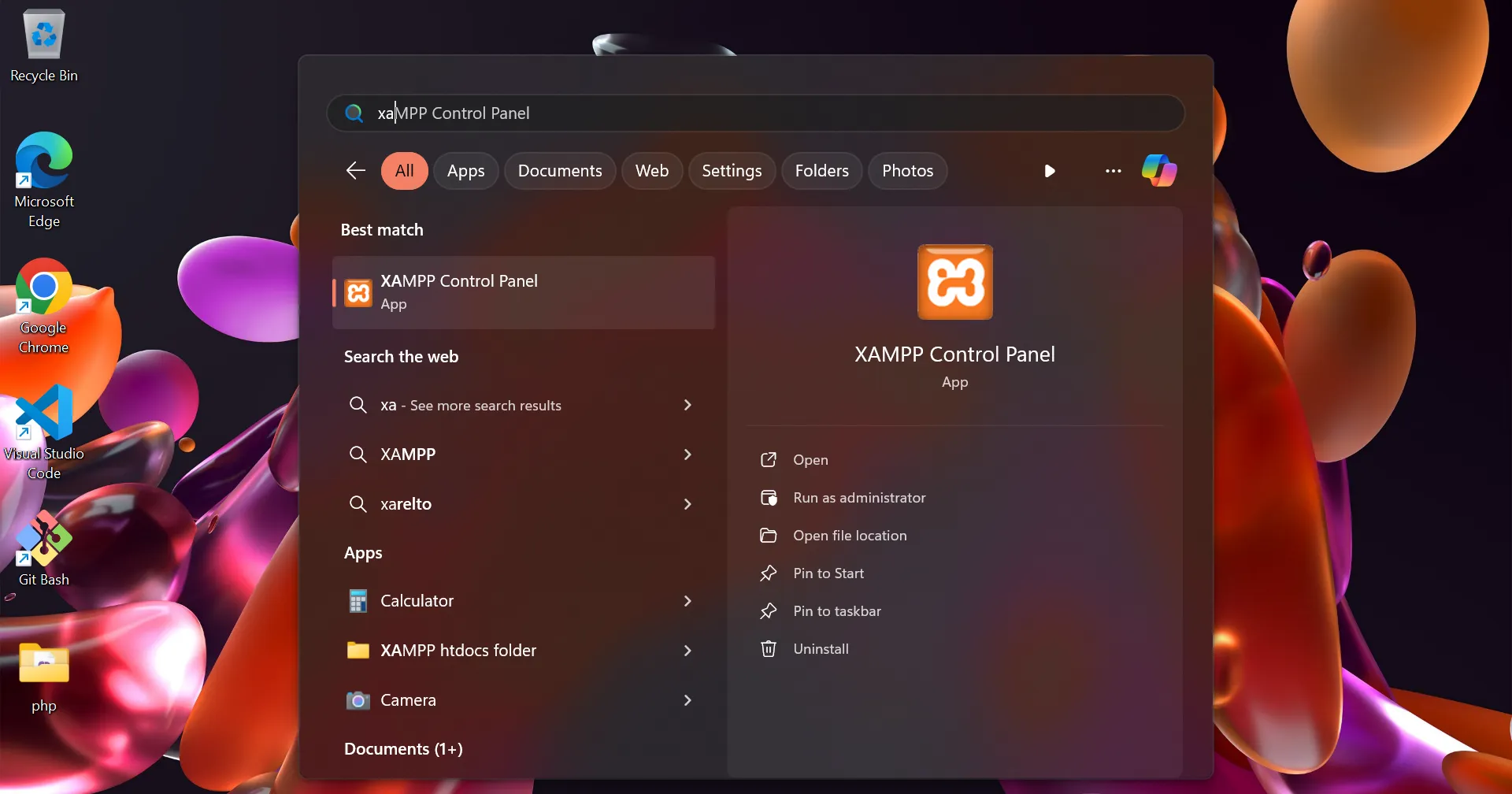Click the Apps section heading
Viewport: 1512px width, 794px height.
coord(363,553)
